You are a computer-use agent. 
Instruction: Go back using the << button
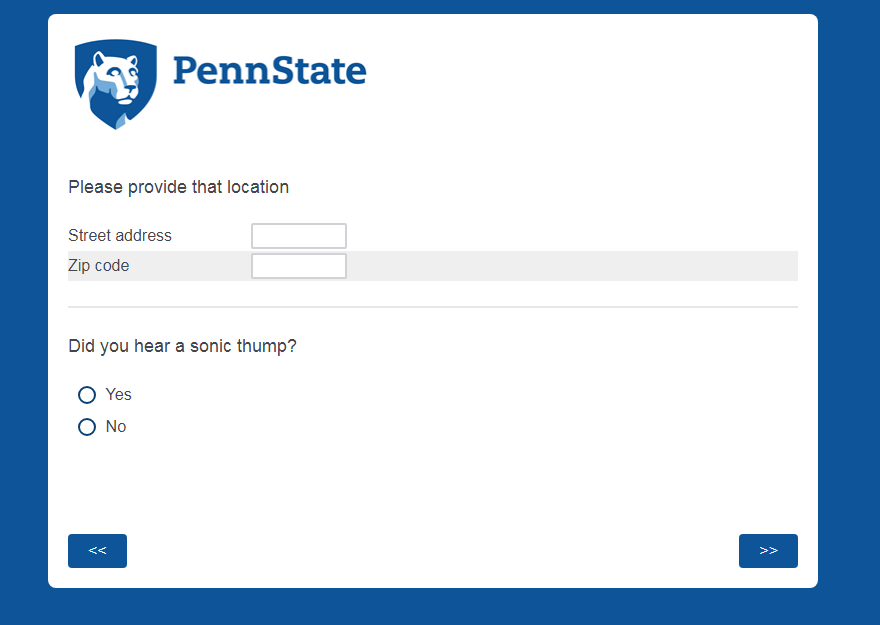point(97,551)
